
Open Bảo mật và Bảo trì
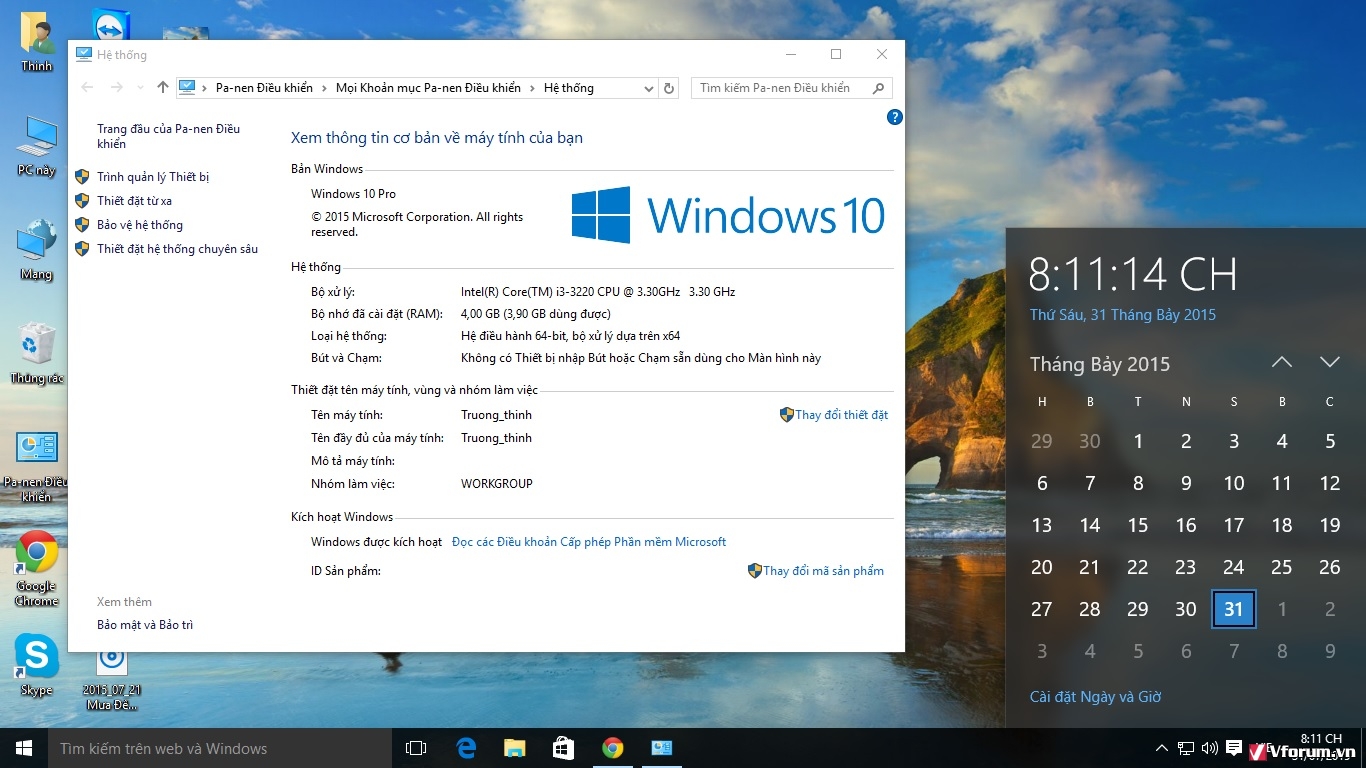tap(145, 625)
